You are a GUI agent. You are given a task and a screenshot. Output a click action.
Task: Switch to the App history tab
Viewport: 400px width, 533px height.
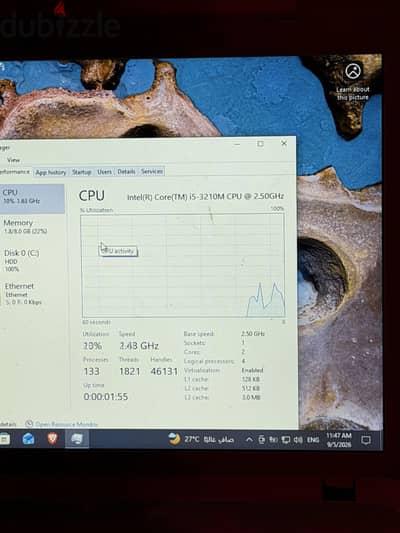[x=51, y=172]
